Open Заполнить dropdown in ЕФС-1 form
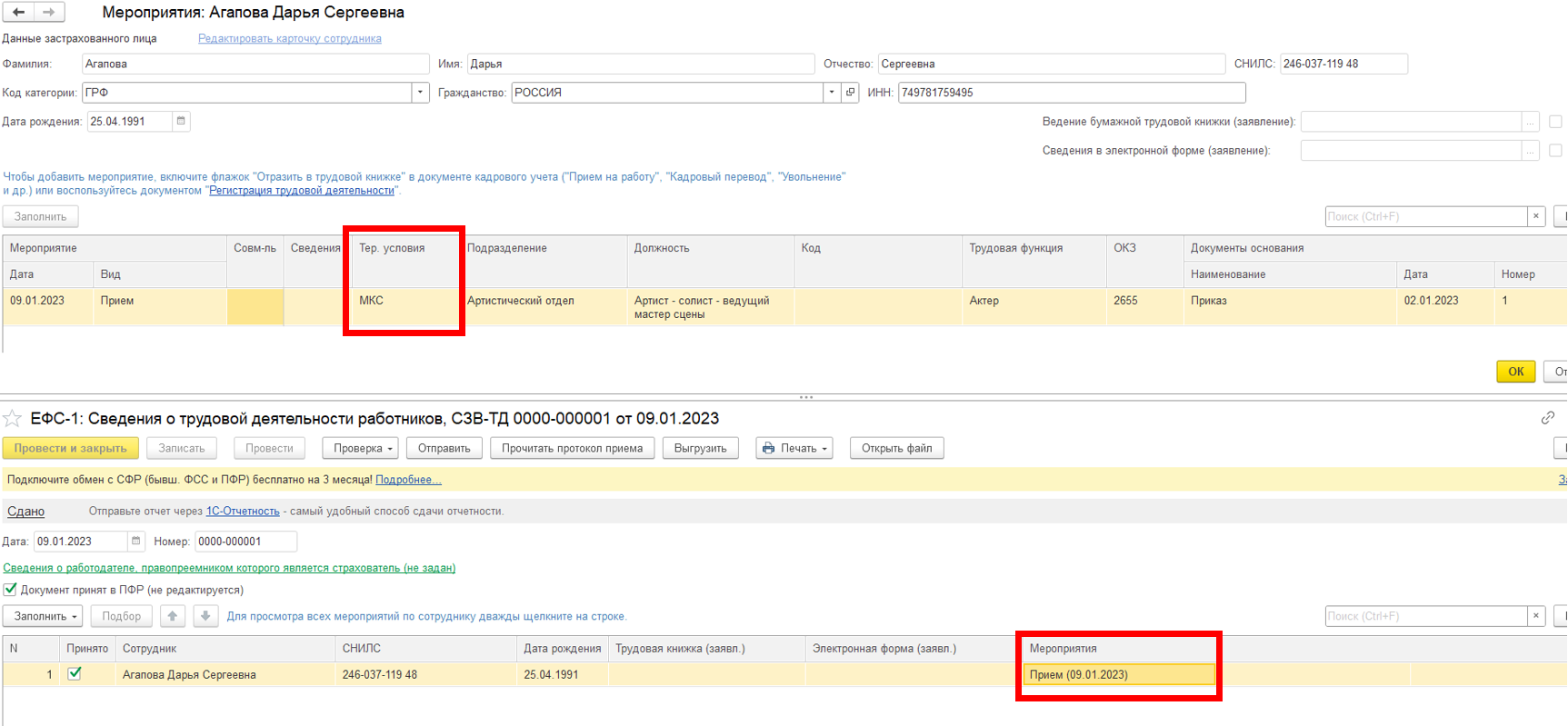 point(44,616)
